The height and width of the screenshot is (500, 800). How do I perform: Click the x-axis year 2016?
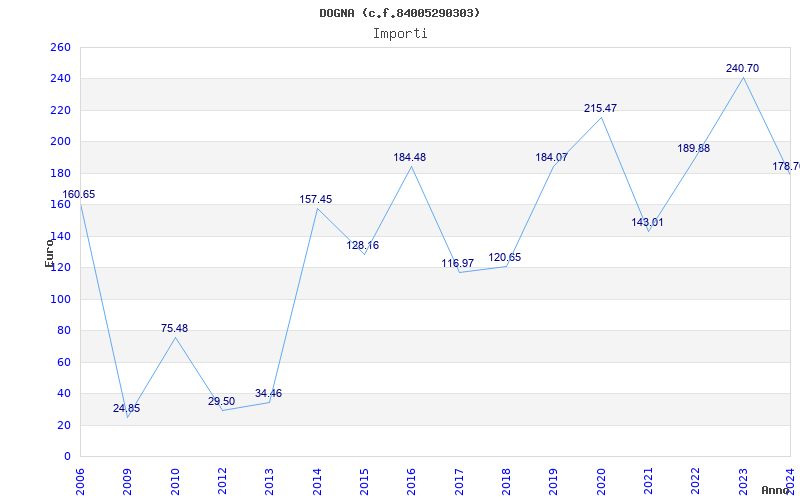[411, 482]
